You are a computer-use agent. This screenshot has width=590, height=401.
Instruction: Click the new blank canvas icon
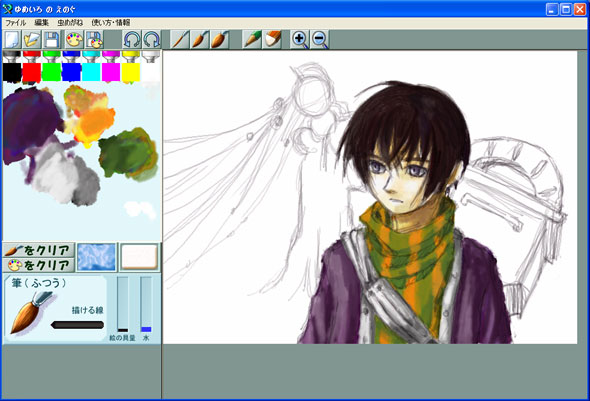pyautogui.click(x=12, y=39)
